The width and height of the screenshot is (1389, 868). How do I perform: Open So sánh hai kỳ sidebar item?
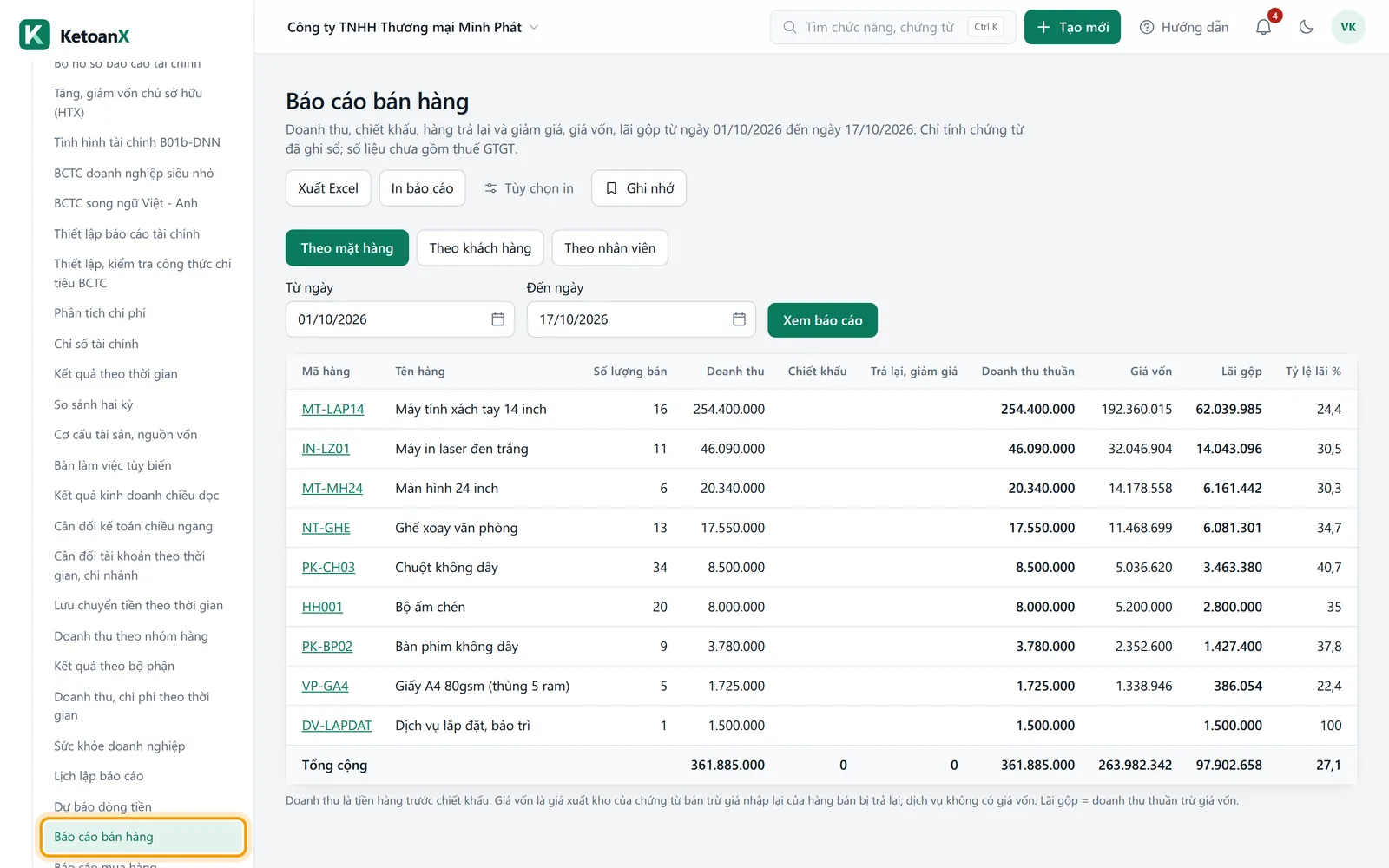click(x=93, y=404)
